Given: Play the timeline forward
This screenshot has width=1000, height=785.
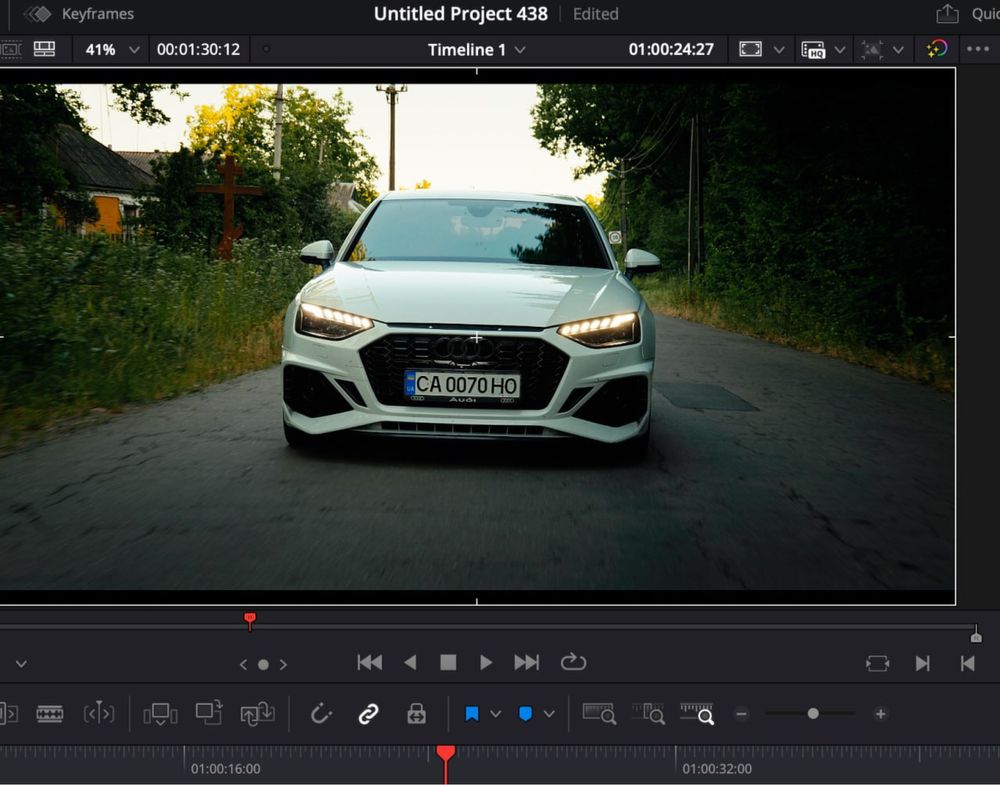Looking at the screenshot, I should point(486,663).
